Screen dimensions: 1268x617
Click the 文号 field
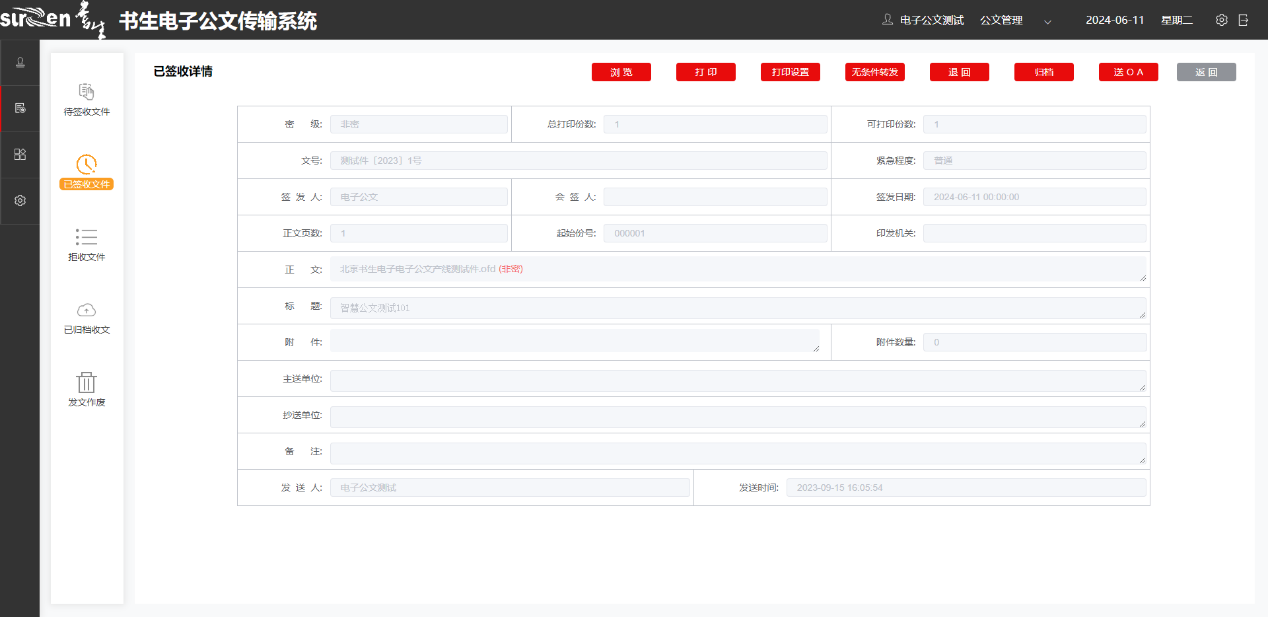[579, 160]
